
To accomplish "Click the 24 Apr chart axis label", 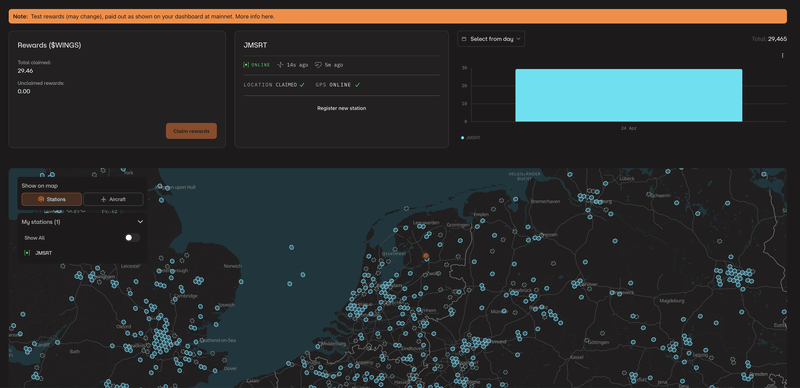I will (x=629, y=128).
